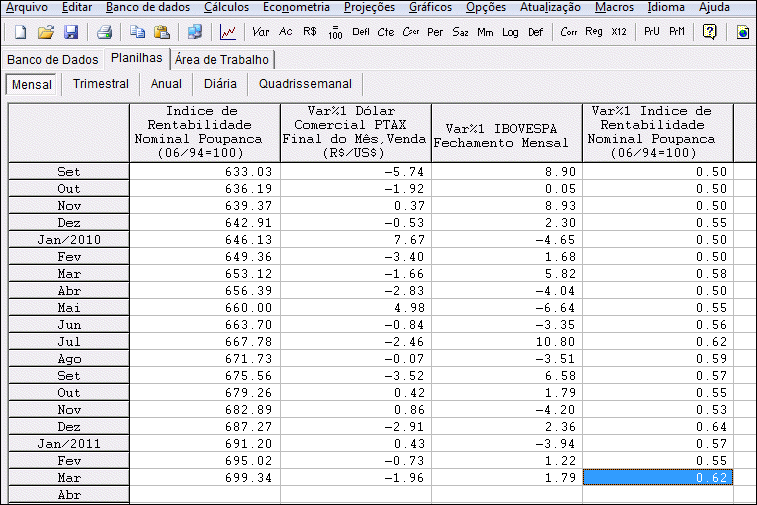Select the Mensal frequency tab
Screen dimensions: 757x505
32,84
